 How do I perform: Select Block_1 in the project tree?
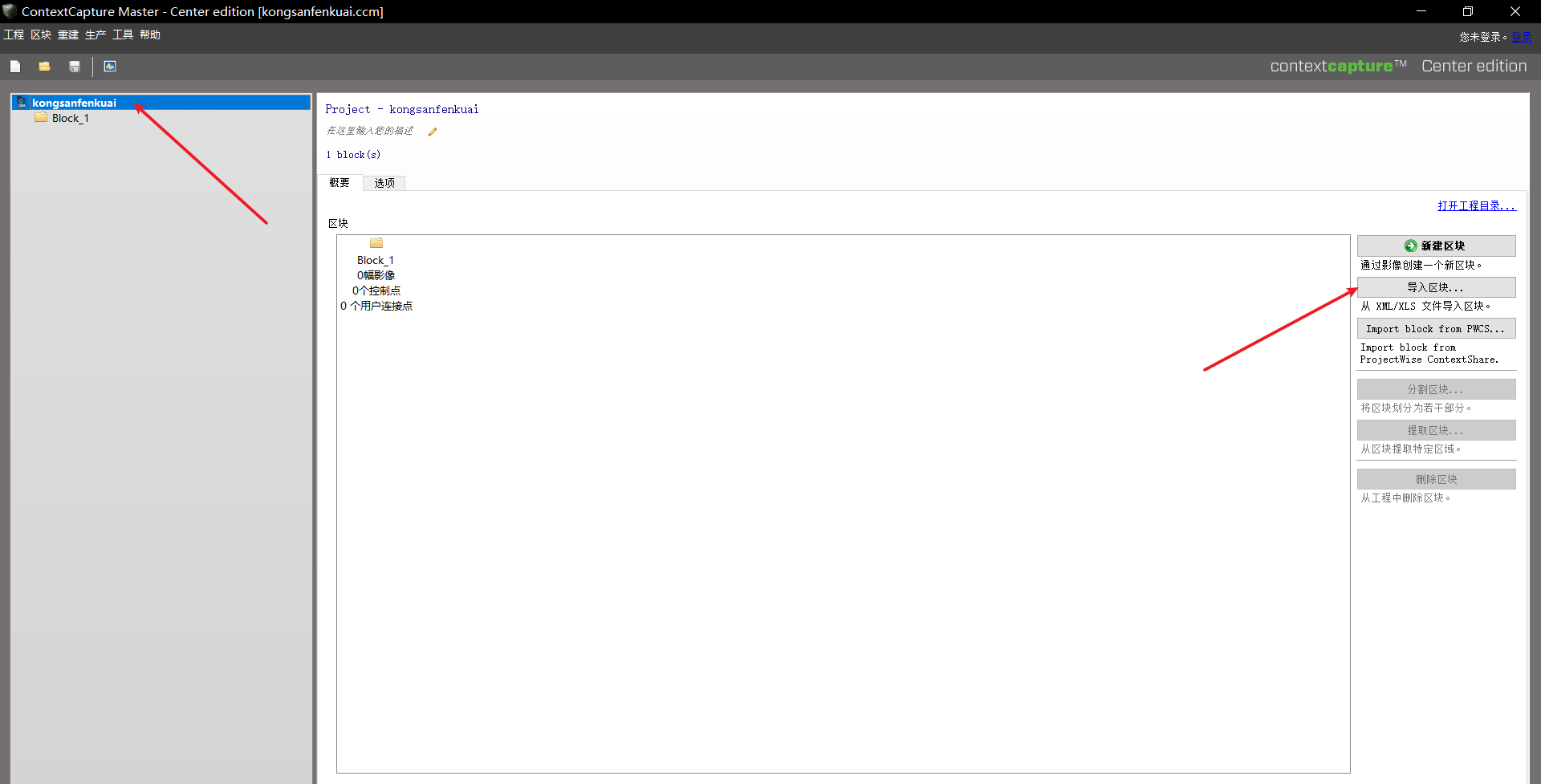click(x=71, y=118)
